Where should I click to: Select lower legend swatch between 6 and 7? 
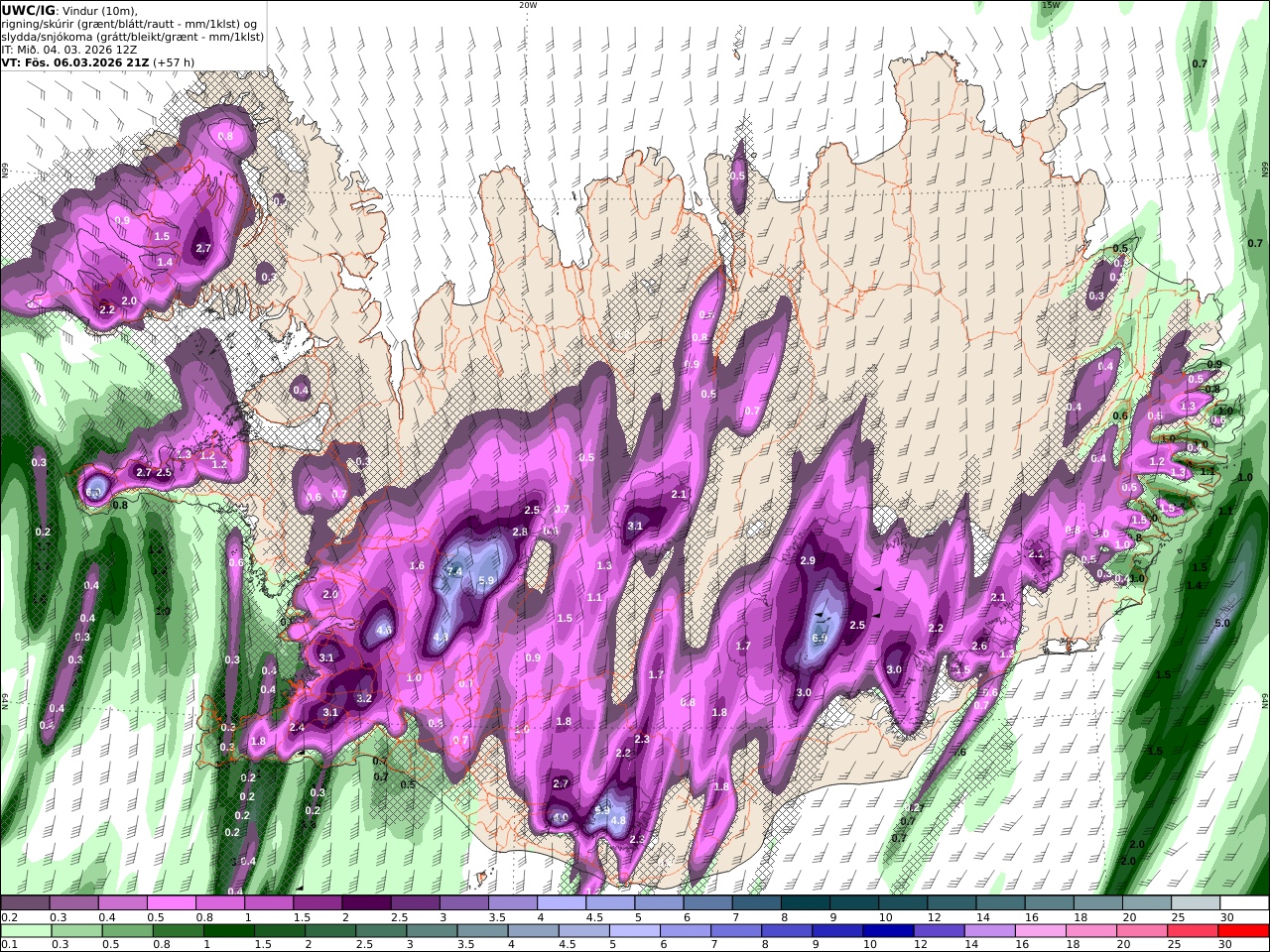pyautogui.click(x=686, y=931)
